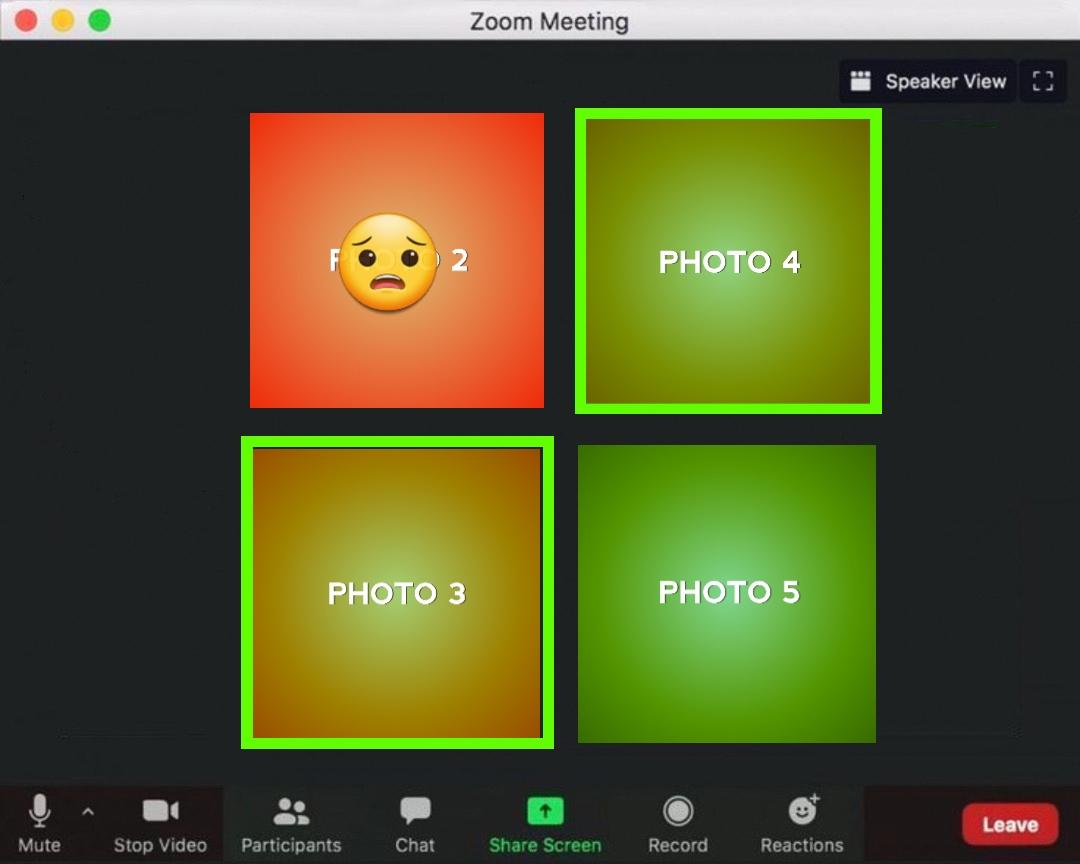Enter full screen mode icon
The width and height of the screenshot is (1080, 864).
[x=1043, y=82]
